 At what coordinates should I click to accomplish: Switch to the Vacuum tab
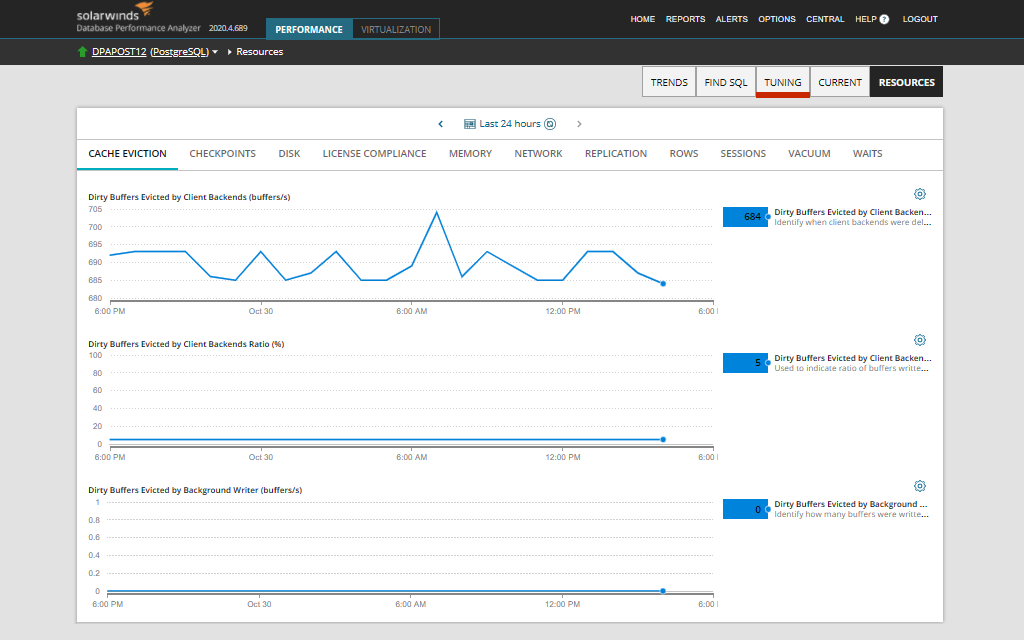point(809,154)
